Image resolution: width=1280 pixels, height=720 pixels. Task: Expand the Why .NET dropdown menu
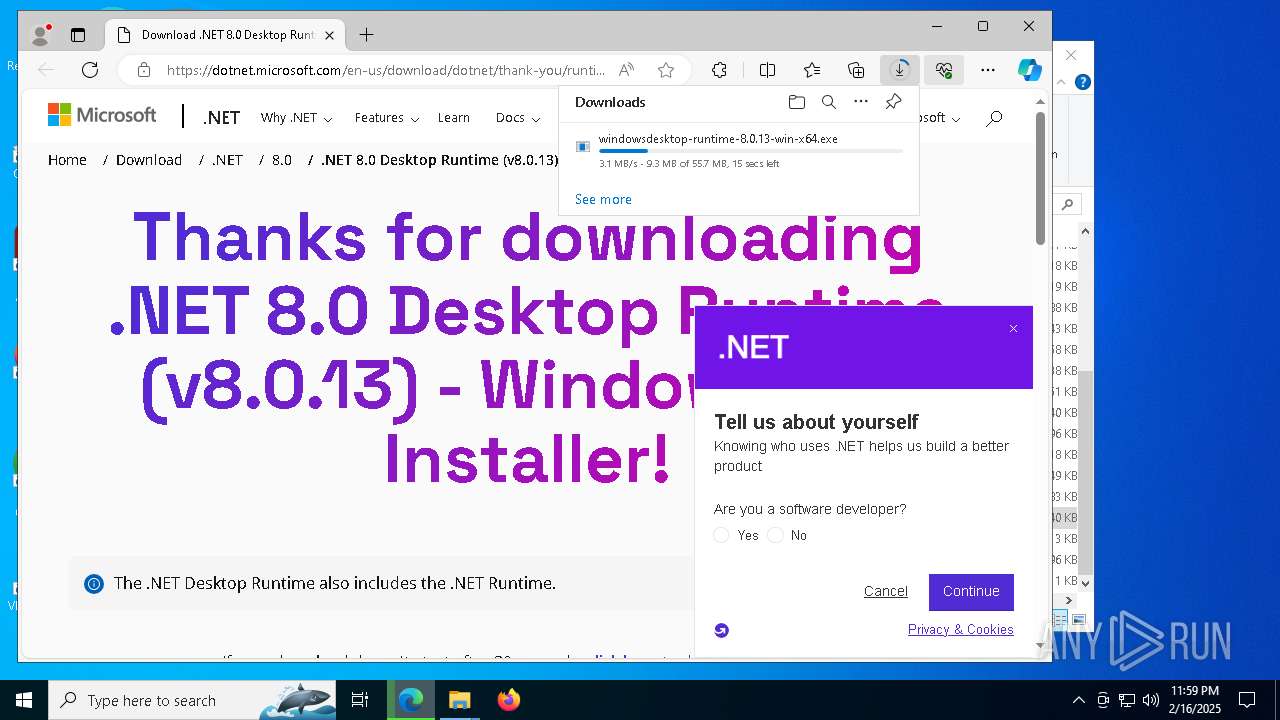click(x=296, y=118)
